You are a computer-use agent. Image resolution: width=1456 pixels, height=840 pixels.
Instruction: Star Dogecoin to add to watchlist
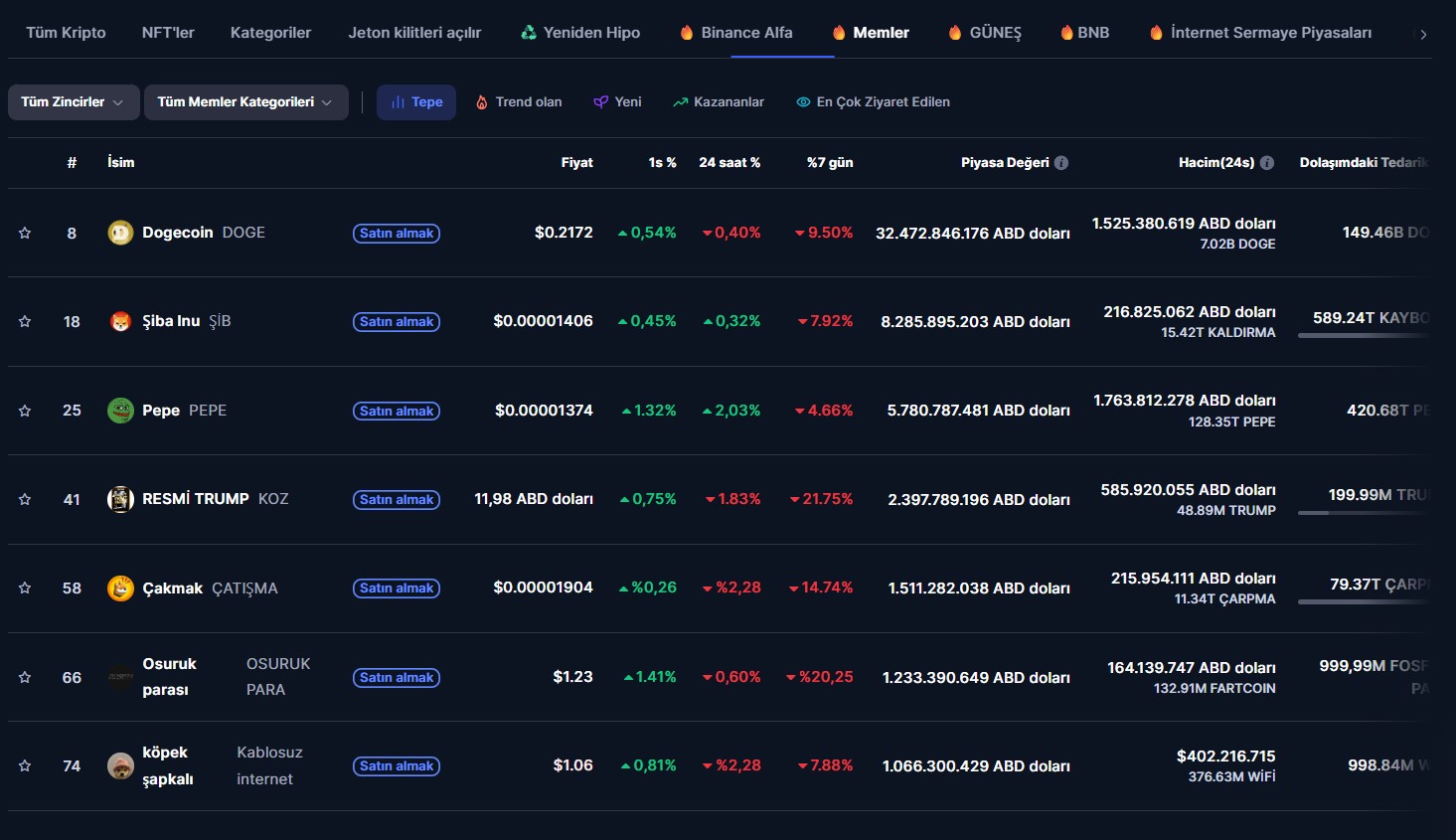(25, 233)
